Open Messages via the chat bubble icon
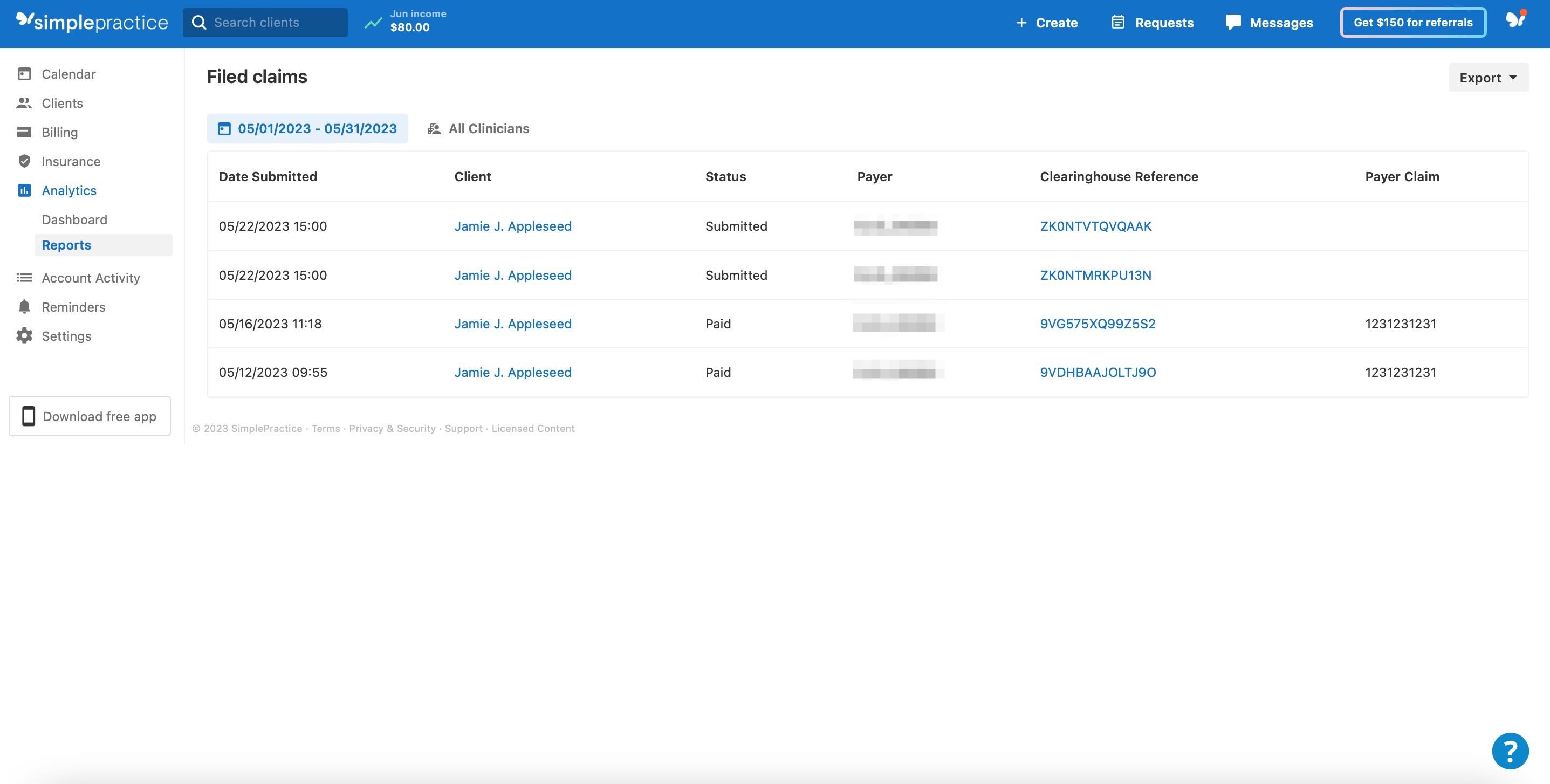1550x784 pixels. click(1233, 22)
